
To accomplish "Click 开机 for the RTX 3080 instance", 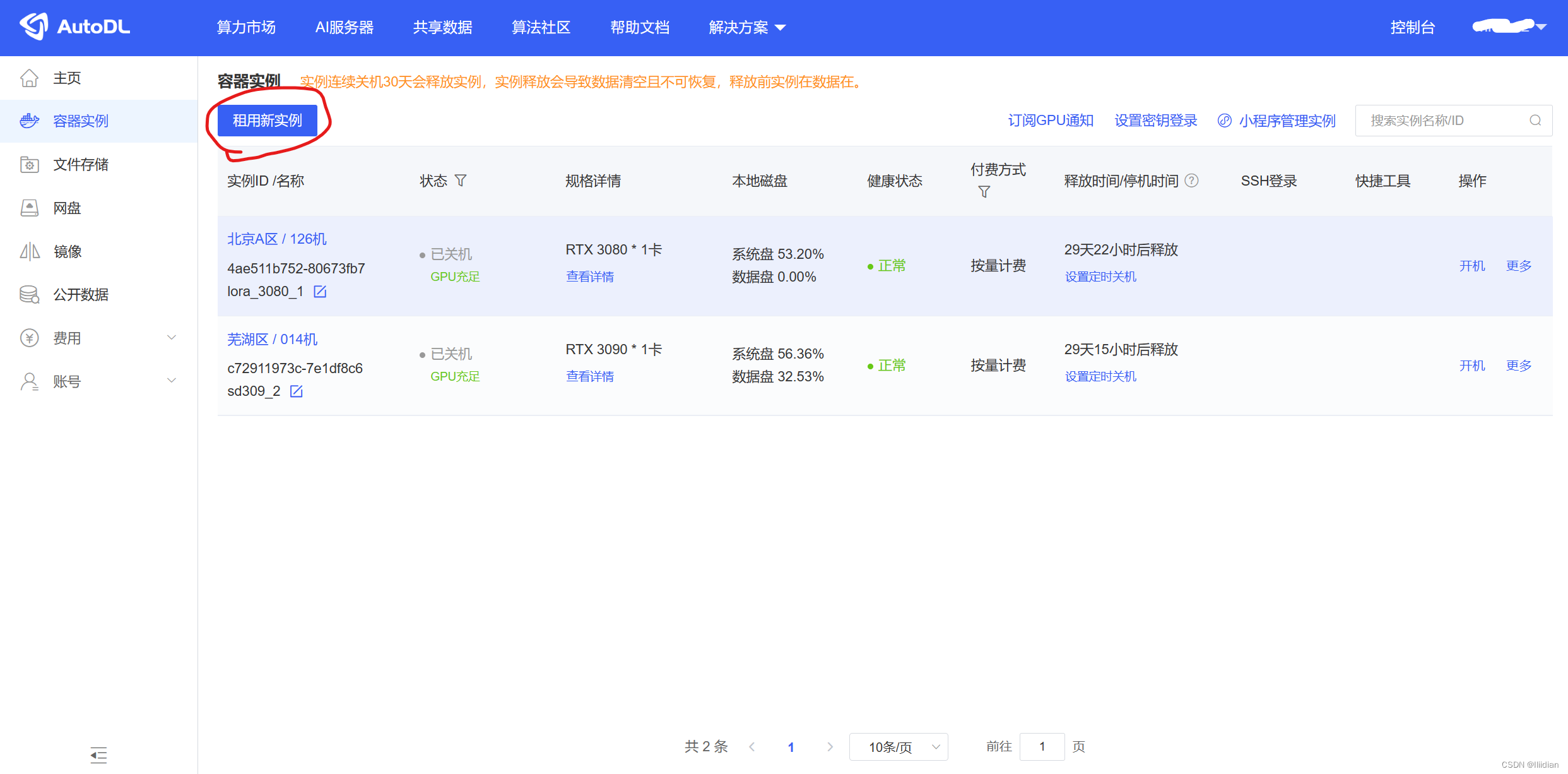I will point(1471,266).
